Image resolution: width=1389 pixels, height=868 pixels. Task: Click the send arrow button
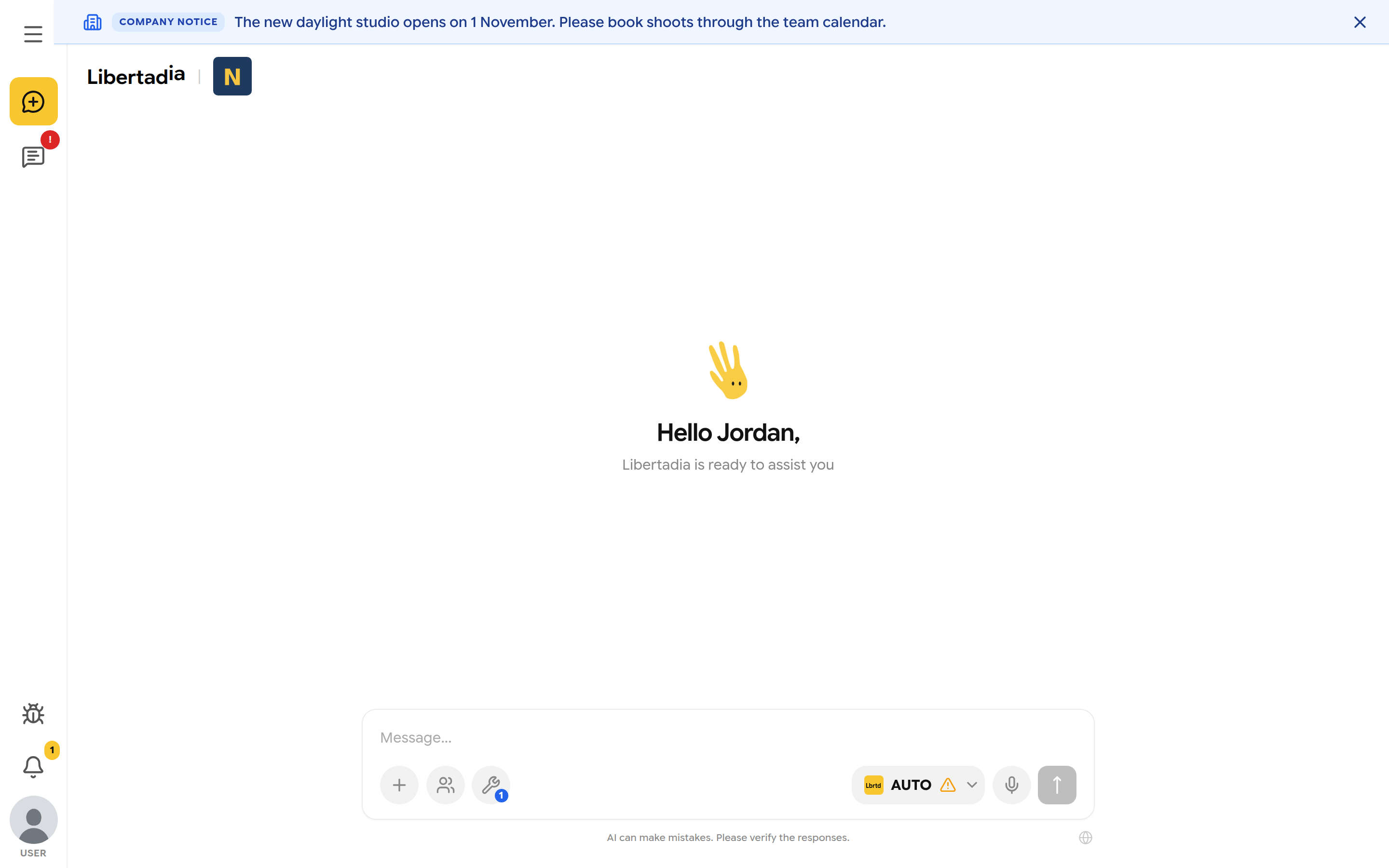click(1057, 785)
